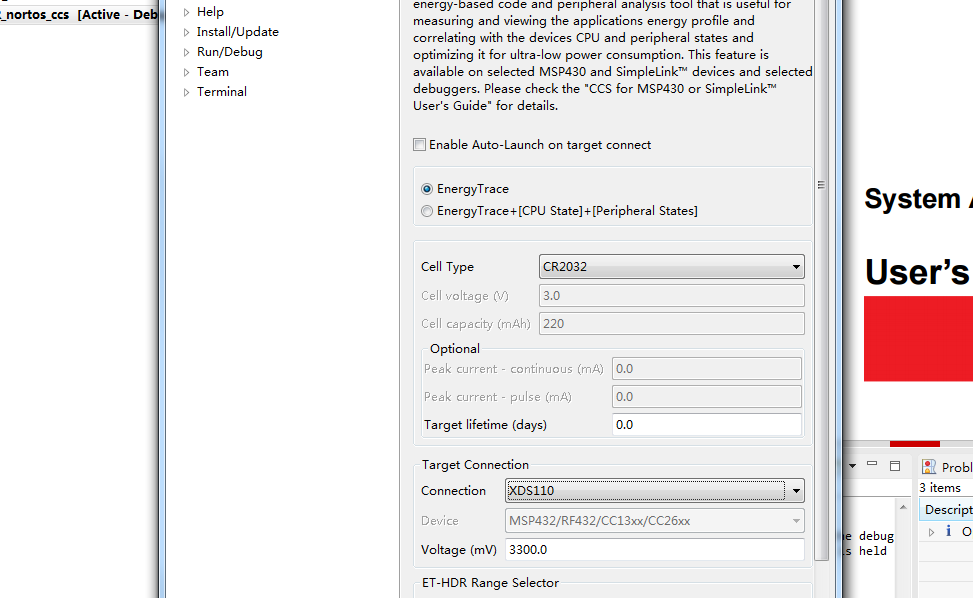Click the Cell voltage field
This screenshot has width=973, height=598.
pyautogui.click(x=671, y=295)
